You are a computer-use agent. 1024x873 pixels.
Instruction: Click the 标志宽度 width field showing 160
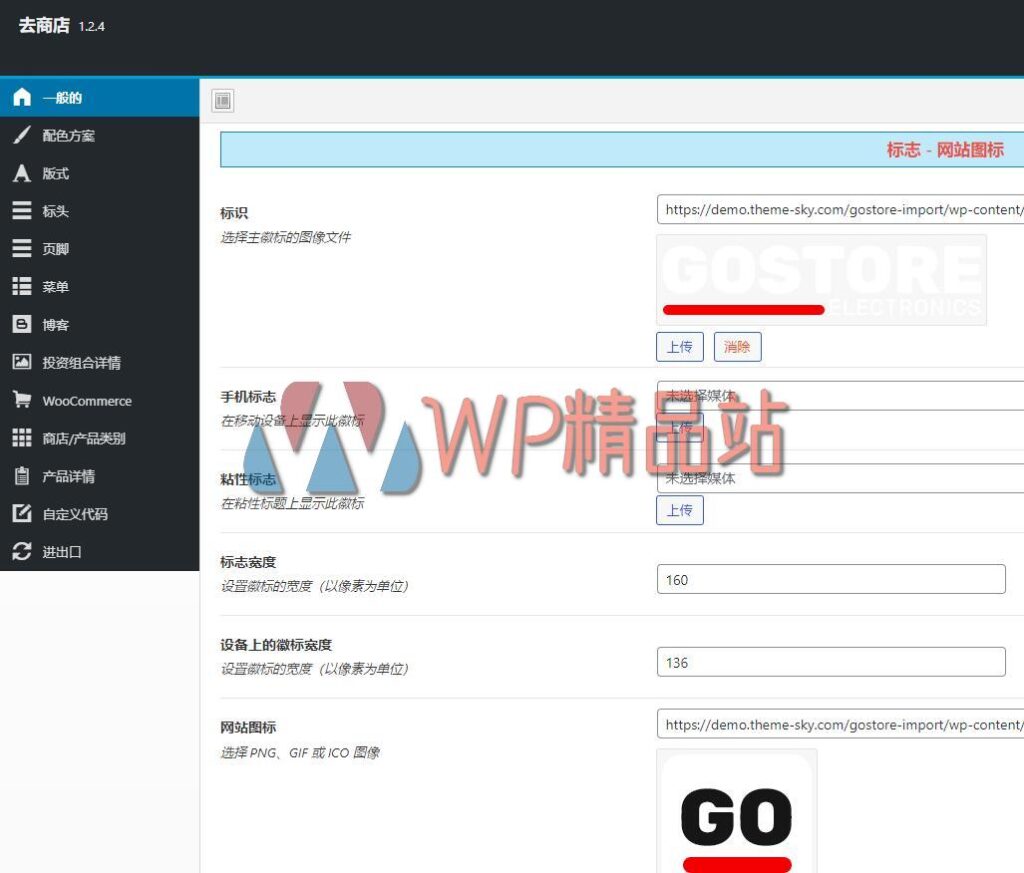click(x=830, y=578)
